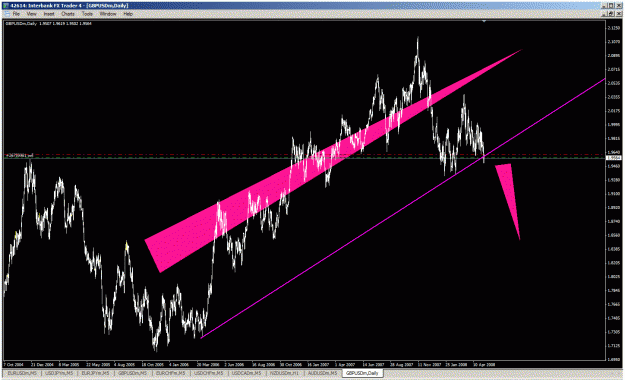Switch to the EURJPYm,M5 chart tab
The width and height of the screenshot is (625, 380).
pyautogui.click(x=95, y=373)
